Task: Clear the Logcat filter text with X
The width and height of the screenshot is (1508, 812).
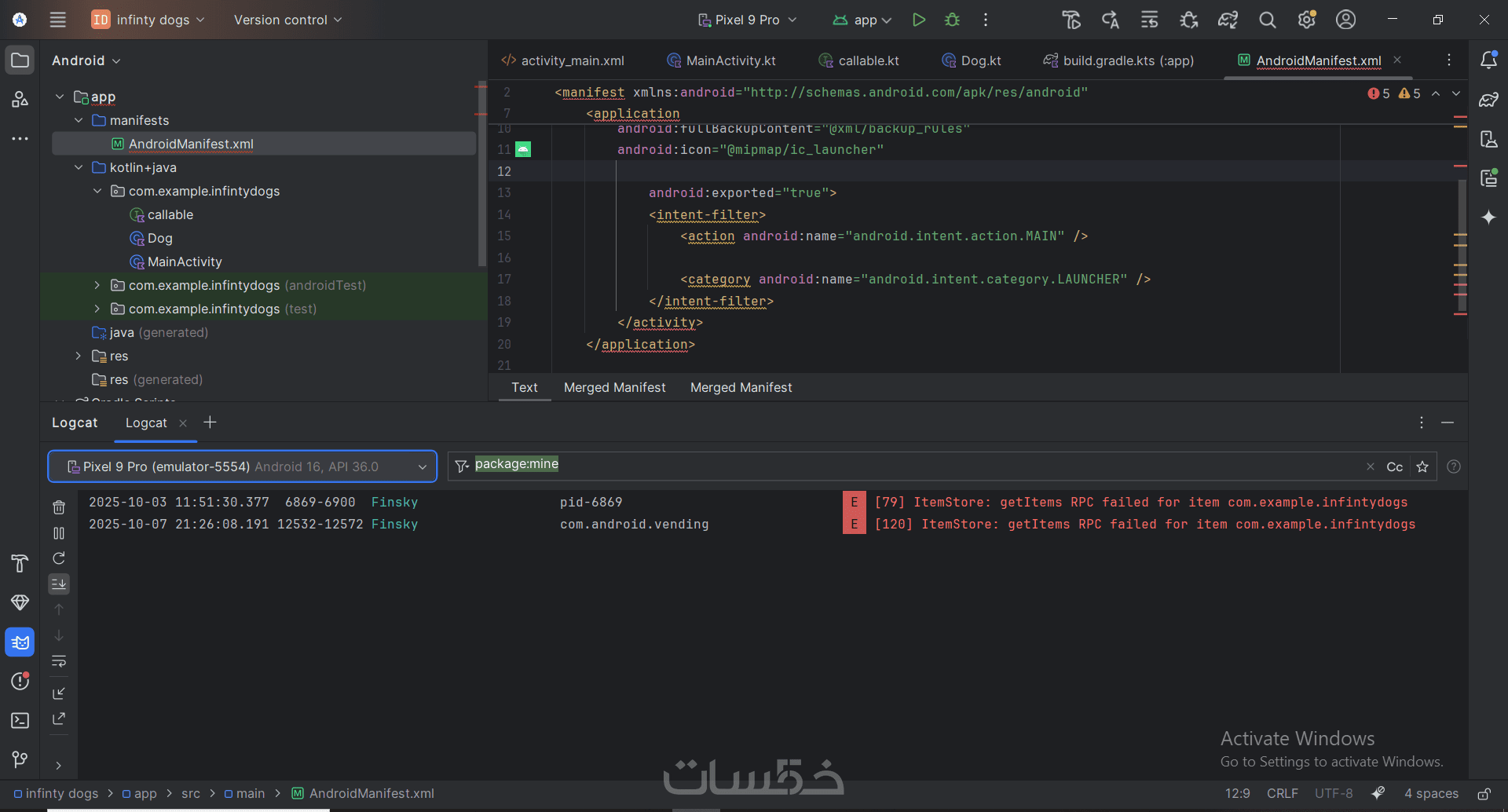Action: coord(1371,466)
